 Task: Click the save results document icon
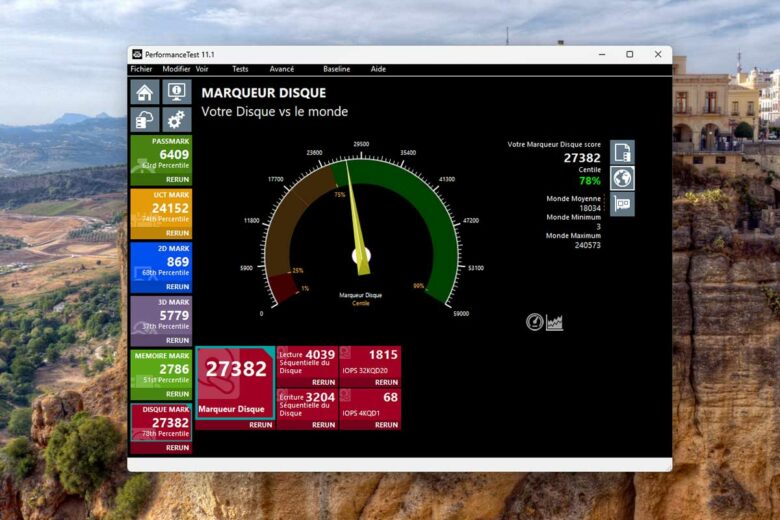pyautogui.click(x=622, y=152)
